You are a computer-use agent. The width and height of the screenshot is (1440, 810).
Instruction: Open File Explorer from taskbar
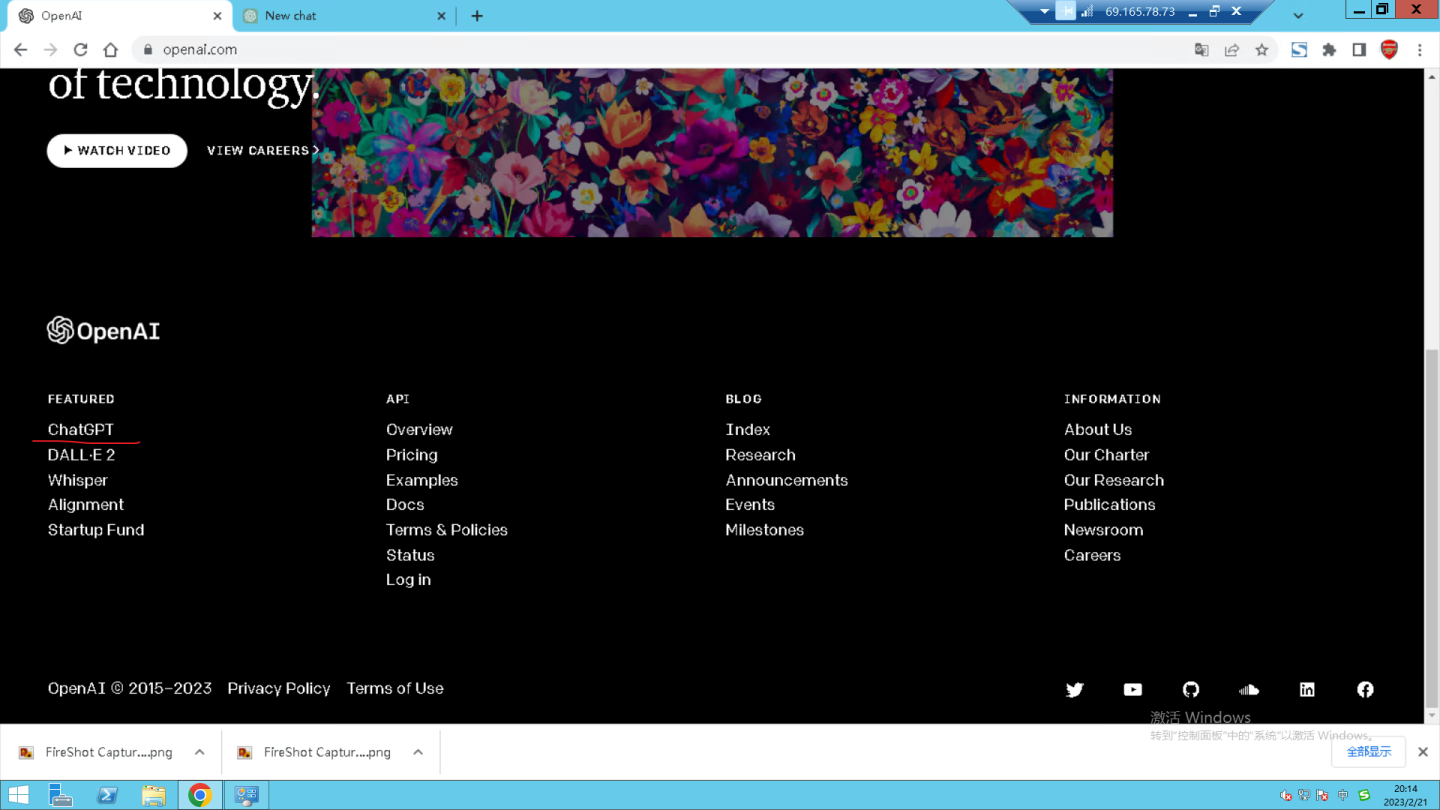click(153, 795)
